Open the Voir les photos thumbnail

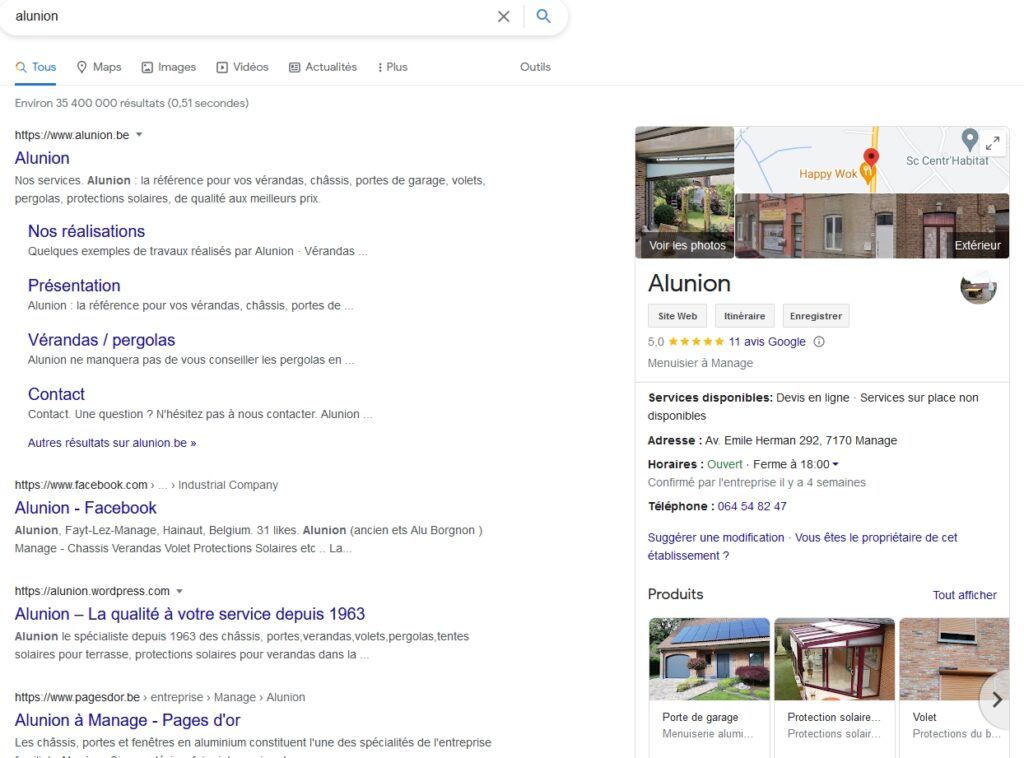pos(684,193)
